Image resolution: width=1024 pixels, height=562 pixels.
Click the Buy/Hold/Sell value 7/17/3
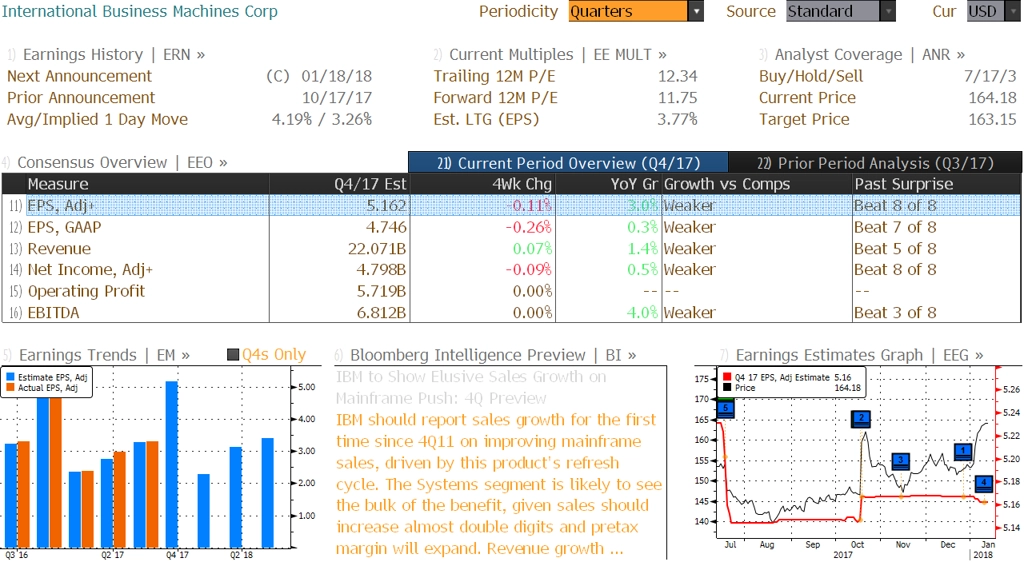pos(990,76)
